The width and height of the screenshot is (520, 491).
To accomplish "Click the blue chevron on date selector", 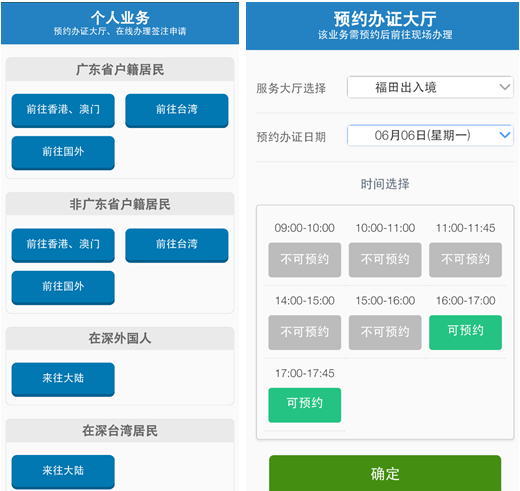I will click(505, 135).
